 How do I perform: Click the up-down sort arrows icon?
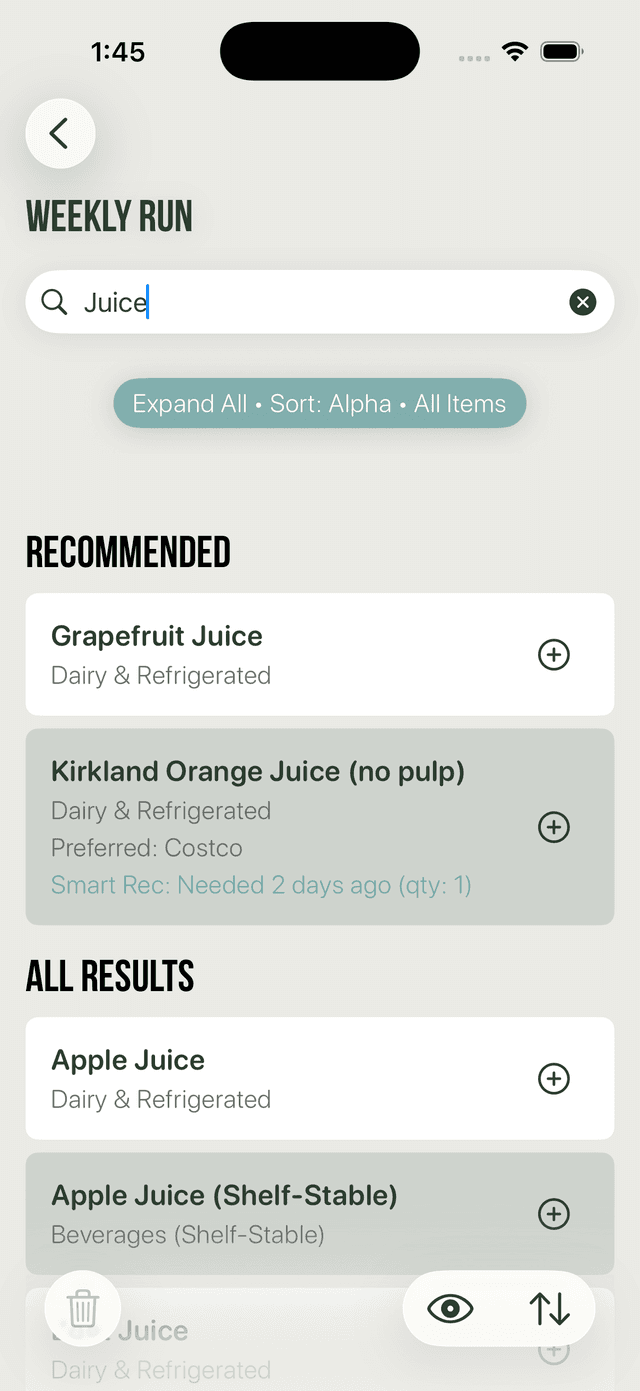click(549, 1308)
